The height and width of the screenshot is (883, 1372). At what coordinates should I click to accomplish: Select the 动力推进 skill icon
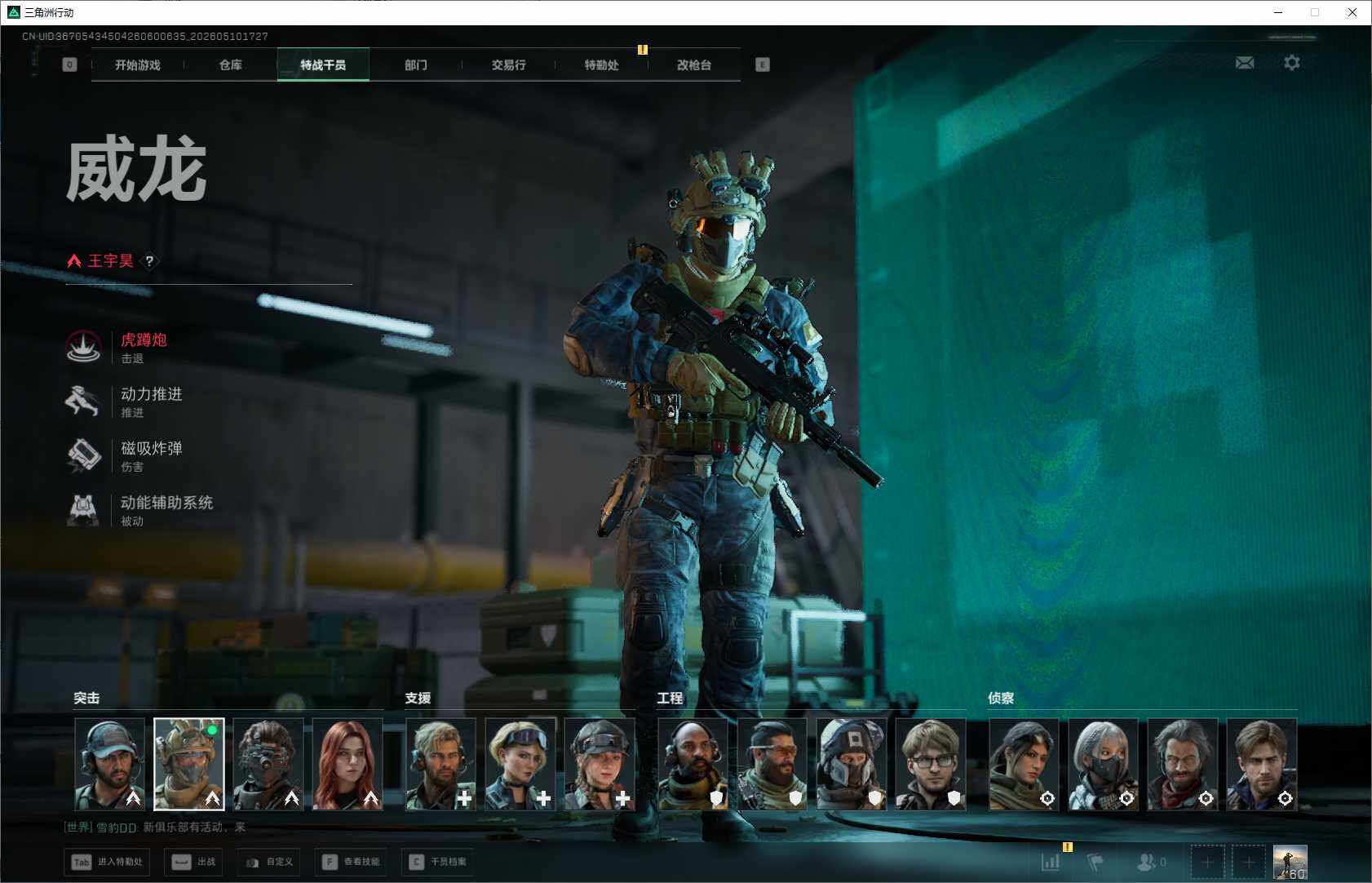coord(82,401)
